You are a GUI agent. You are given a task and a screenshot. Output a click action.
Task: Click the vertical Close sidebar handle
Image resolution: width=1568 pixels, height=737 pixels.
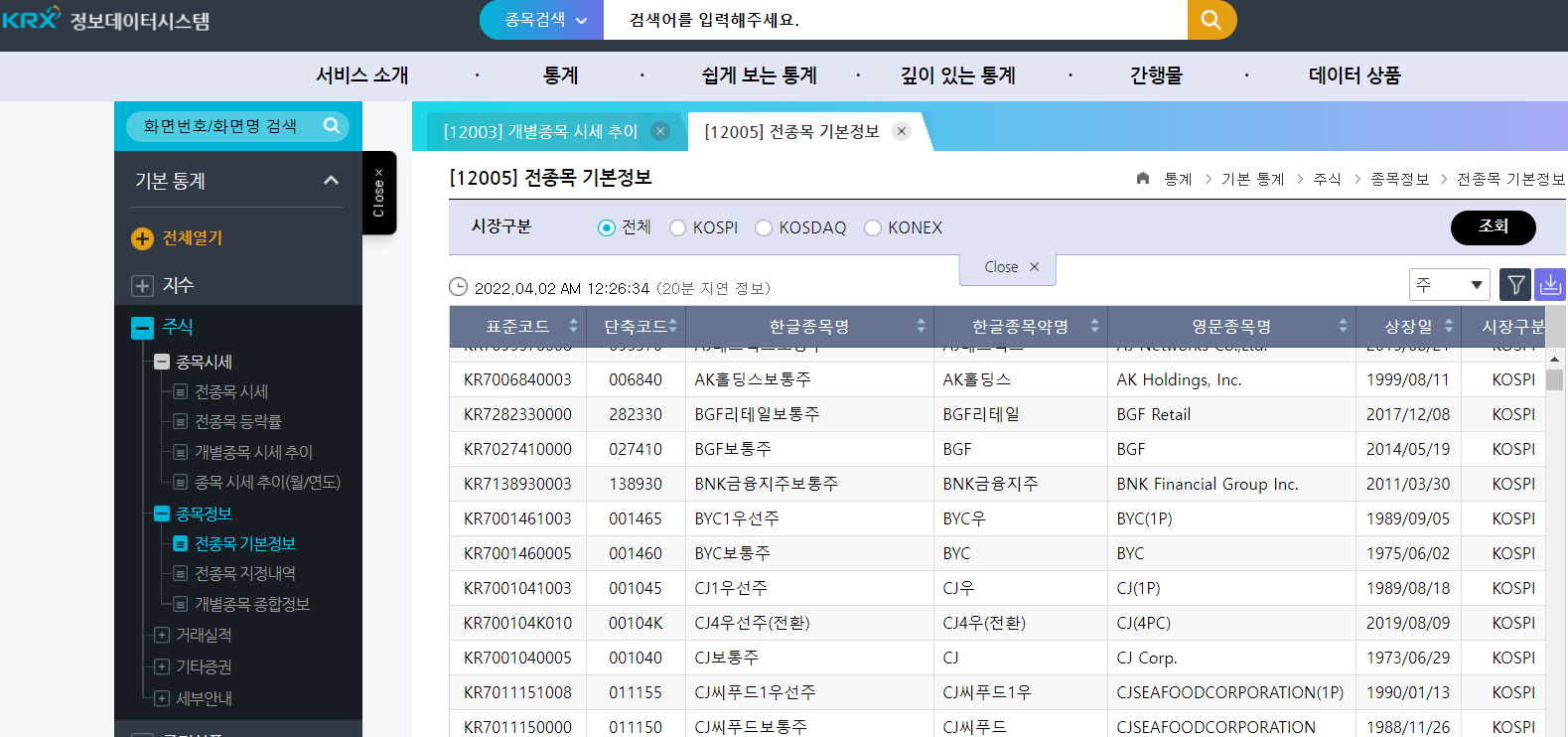point(379,193)
